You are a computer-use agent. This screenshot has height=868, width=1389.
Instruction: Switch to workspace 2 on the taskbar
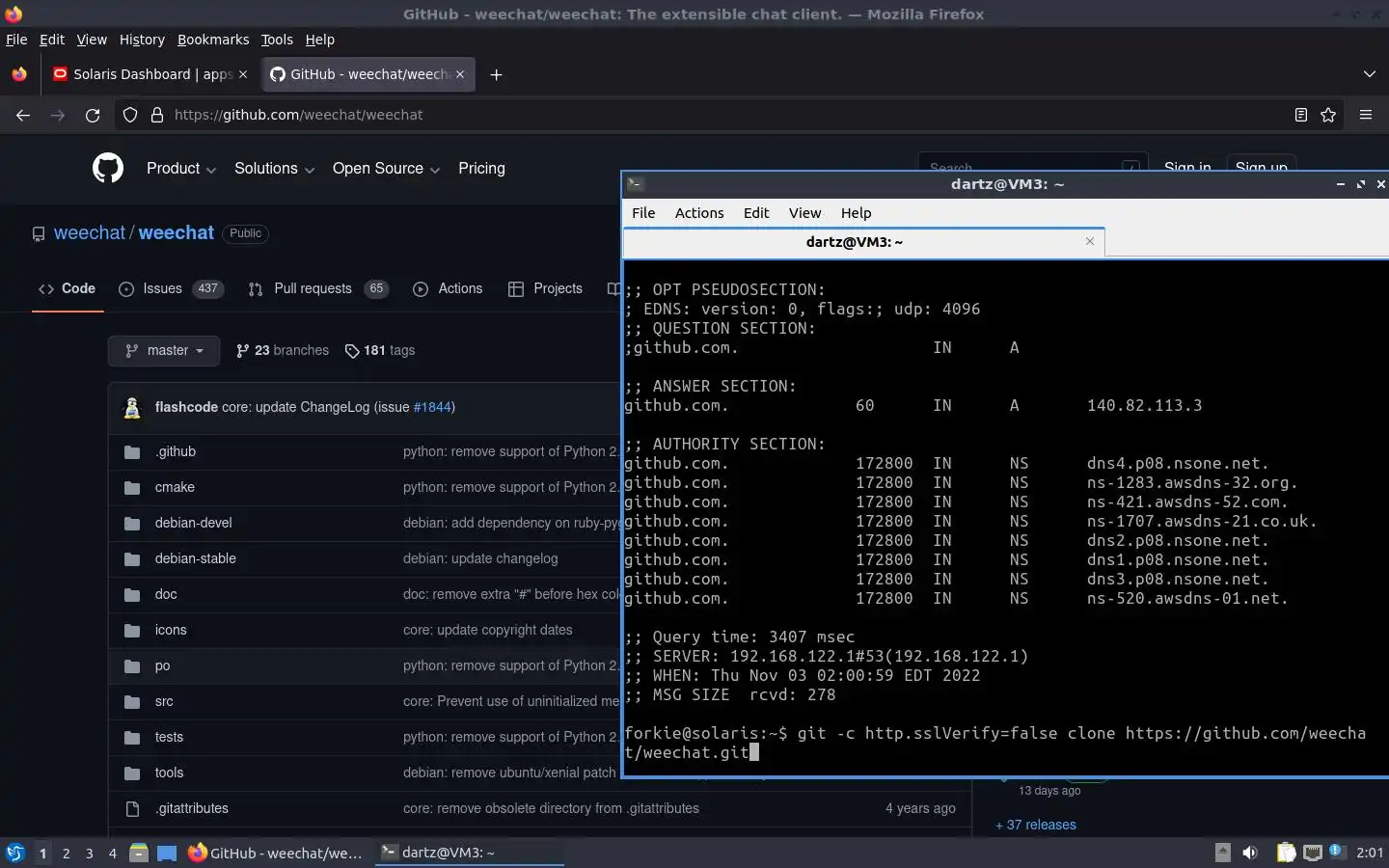[66, 853]
